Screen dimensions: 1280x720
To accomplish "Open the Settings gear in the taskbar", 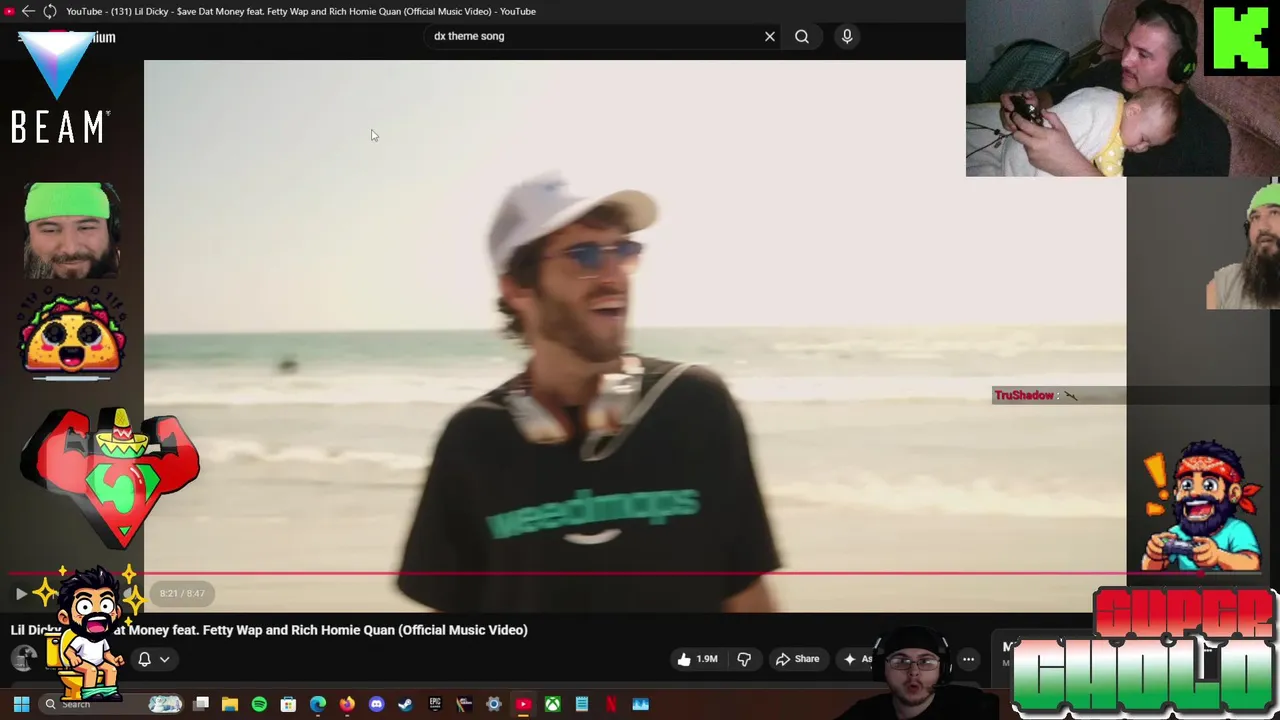I will 493,705.
